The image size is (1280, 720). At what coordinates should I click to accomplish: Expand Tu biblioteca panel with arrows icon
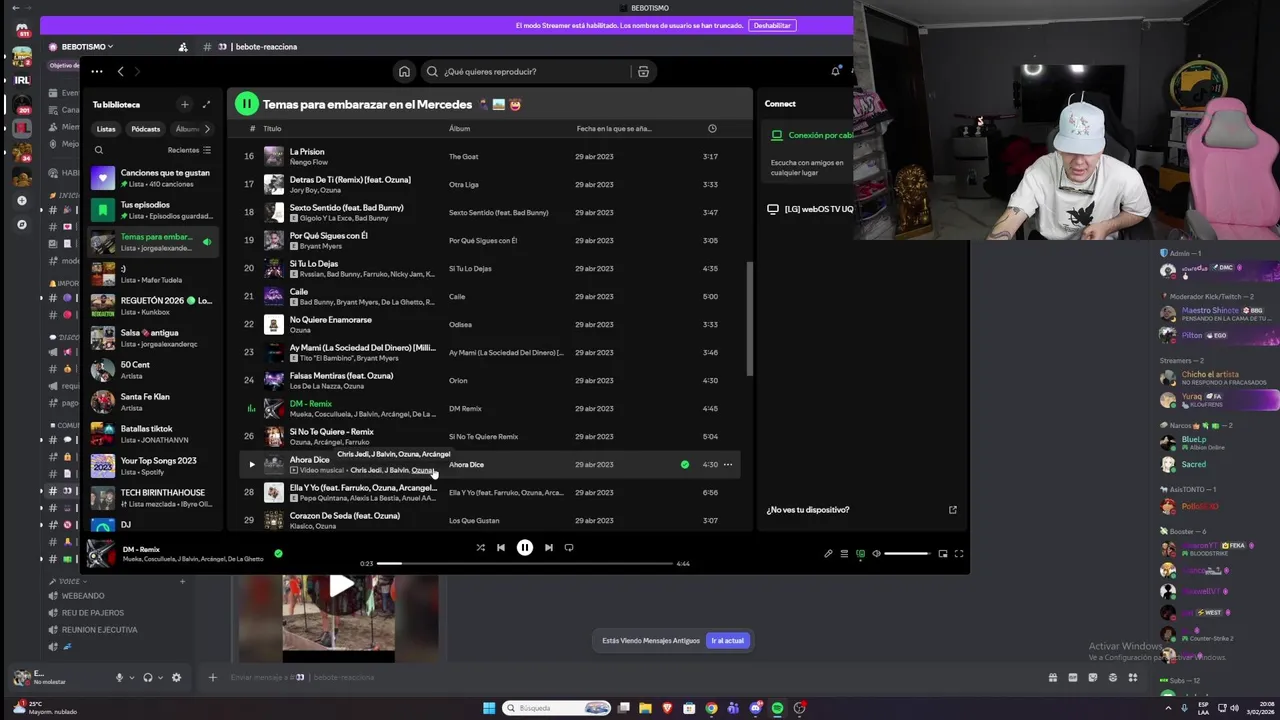click(x=207, y=104)
